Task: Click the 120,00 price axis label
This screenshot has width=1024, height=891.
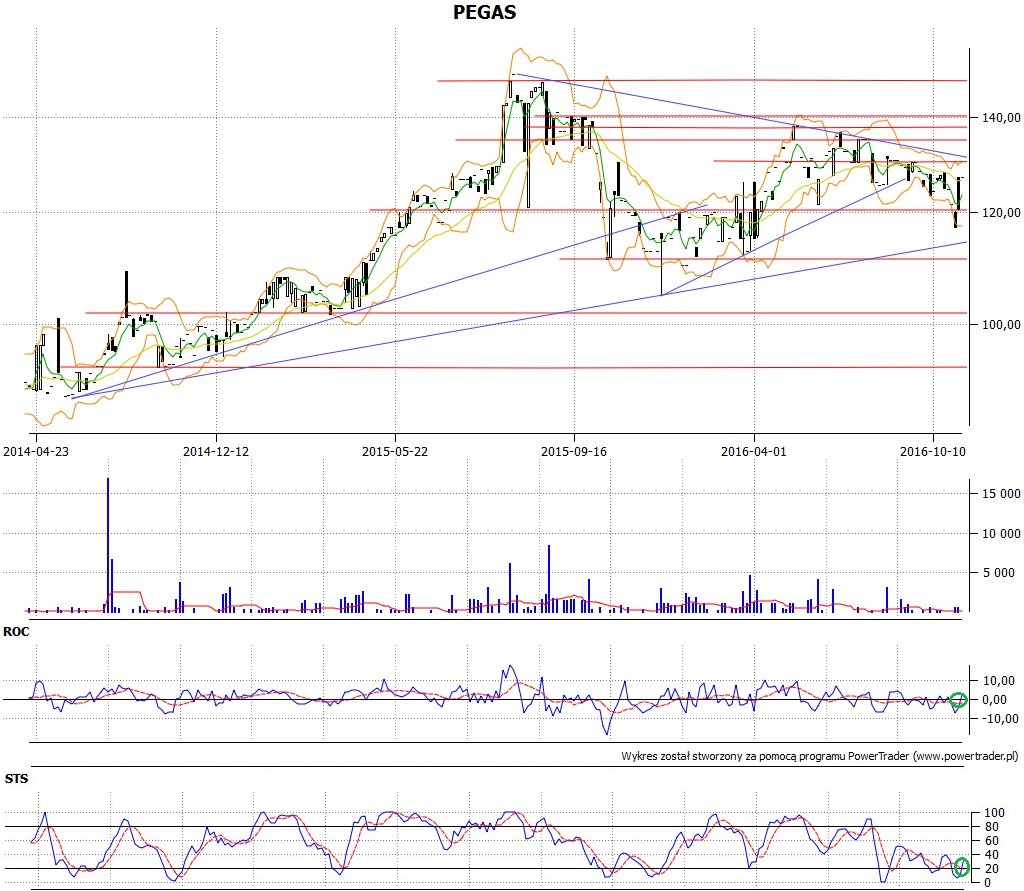Action: click(1001, 212)
